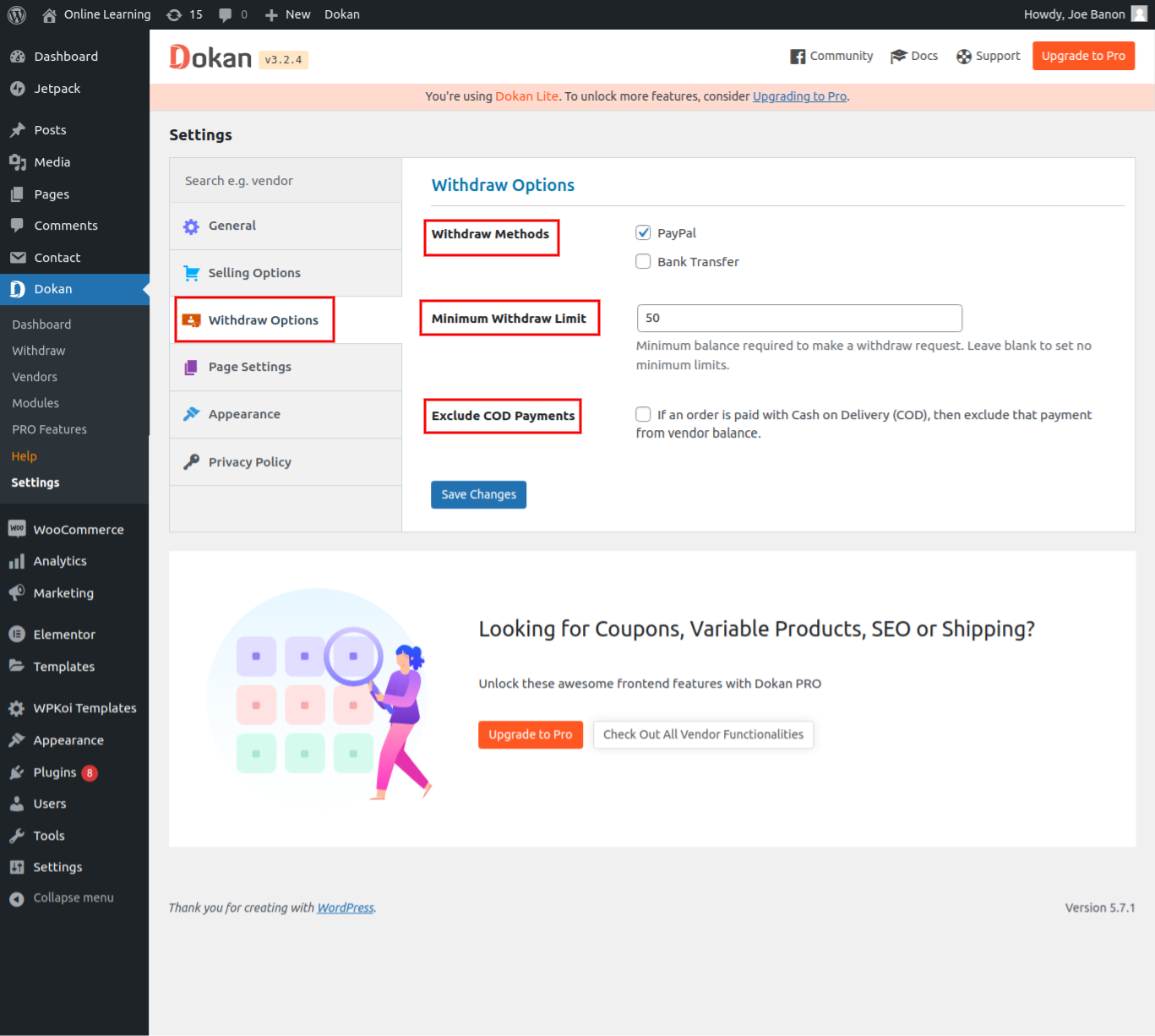Click the Jetpack icon in sidebar
The width and height of the screenshot is (1155, 1036).
17,89
